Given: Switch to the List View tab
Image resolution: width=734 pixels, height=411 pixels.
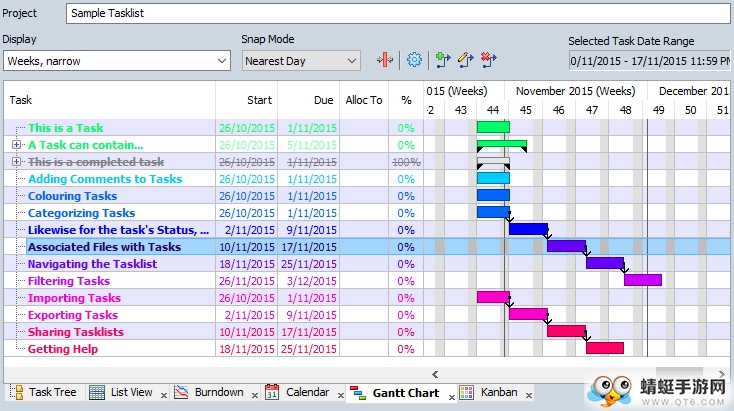Looking at the screenshot, I should click(122, 392).
